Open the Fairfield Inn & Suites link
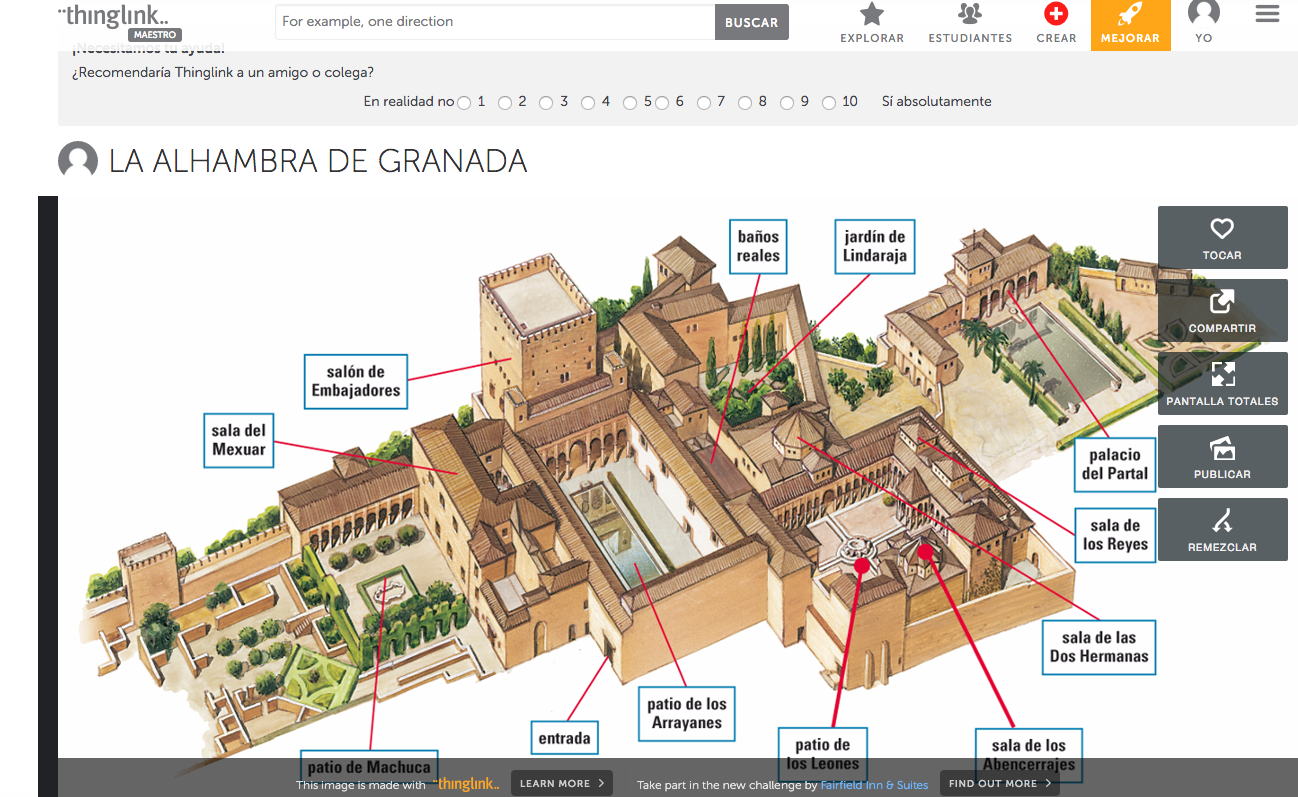 pyautogui.click(x=874, y=785)
